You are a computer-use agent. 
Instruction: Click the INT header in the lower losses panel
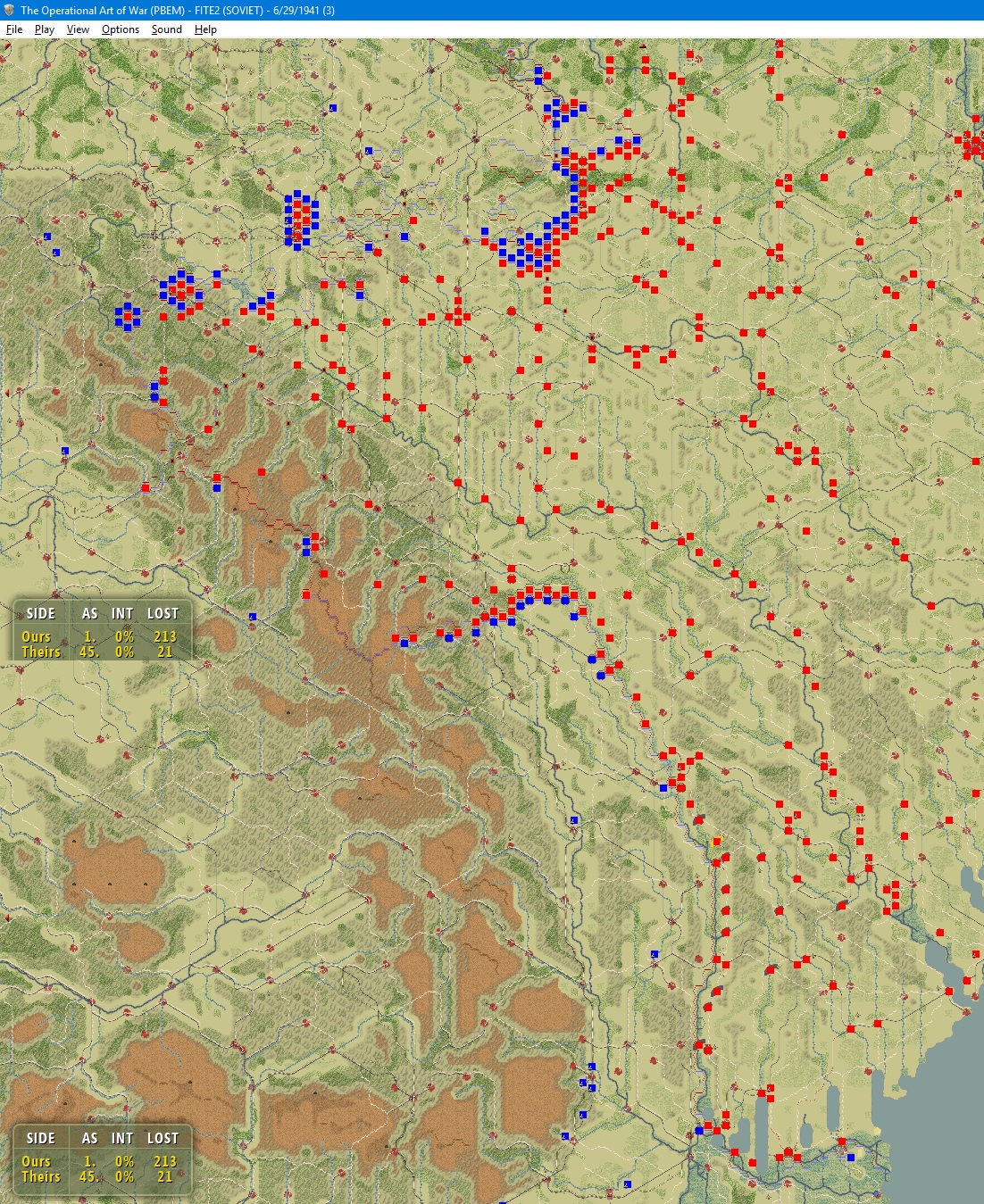(x=122, y=1139)
